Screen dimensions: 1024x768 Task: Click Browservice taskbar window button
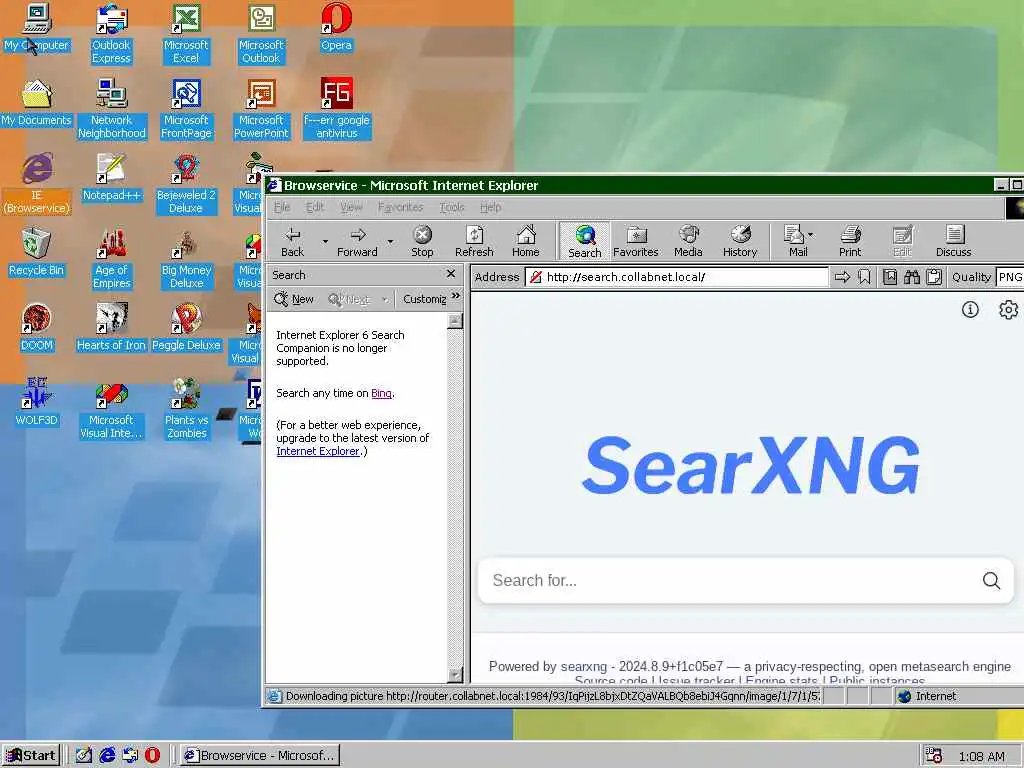260,756
